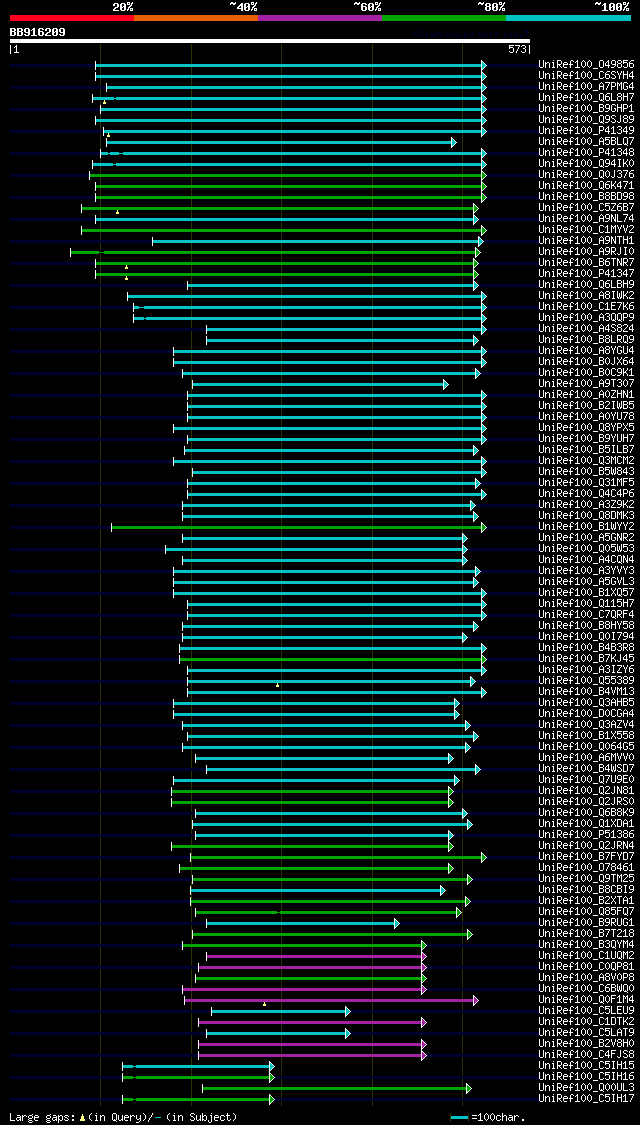Select the UniRef100_A8YGU4 label
Viewport: 640px width, 1125px height.
point(586,351)
